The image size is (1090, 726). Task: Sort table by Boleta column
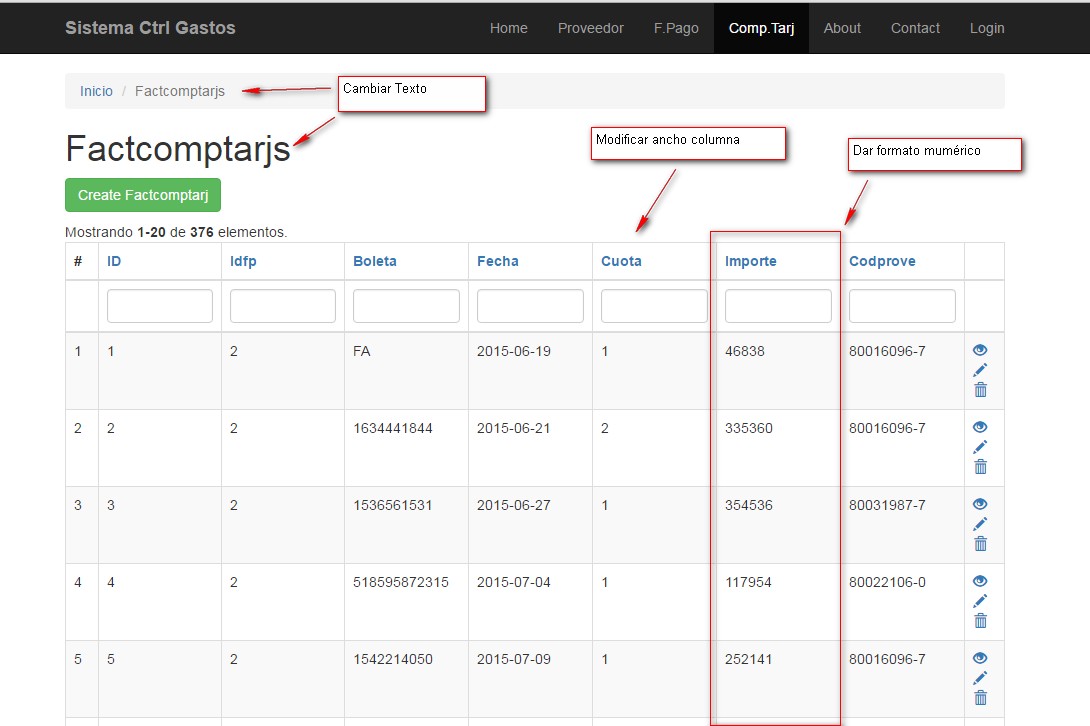(x=375, y=261)
